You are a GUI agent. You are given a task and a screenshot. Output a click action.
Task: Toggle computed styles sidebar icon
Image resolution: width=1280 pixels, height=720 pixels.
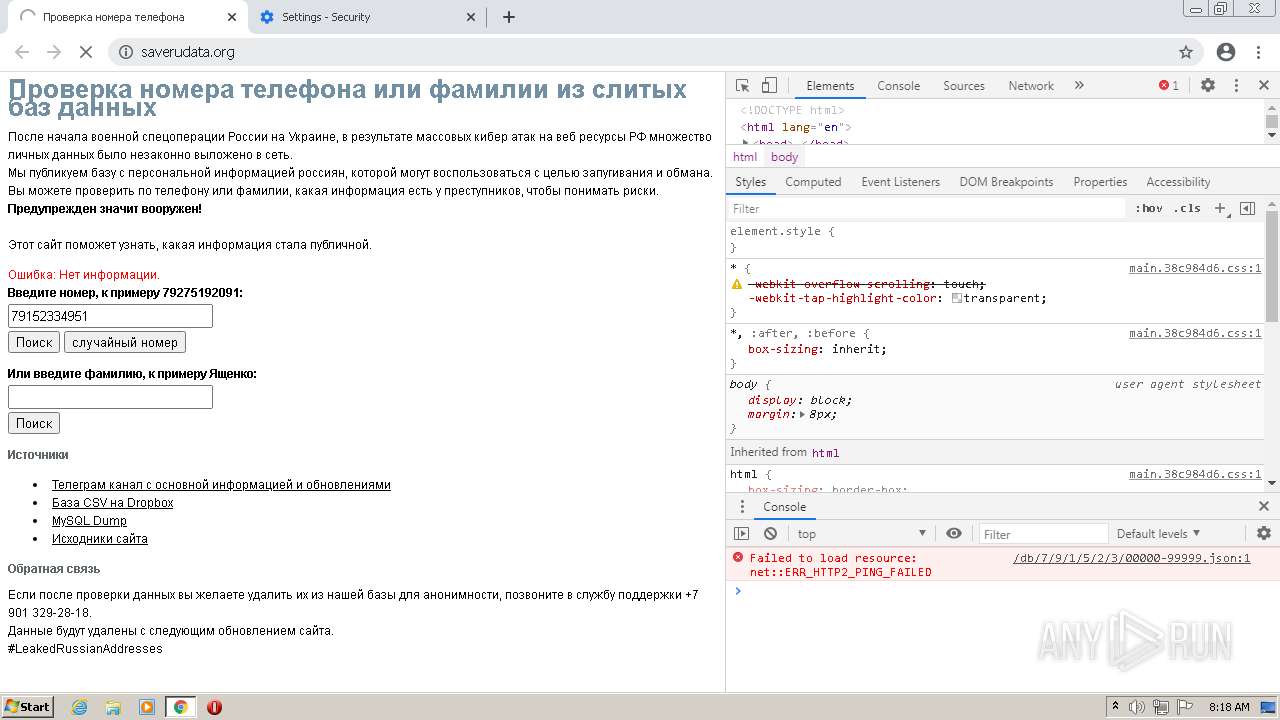1247,208
